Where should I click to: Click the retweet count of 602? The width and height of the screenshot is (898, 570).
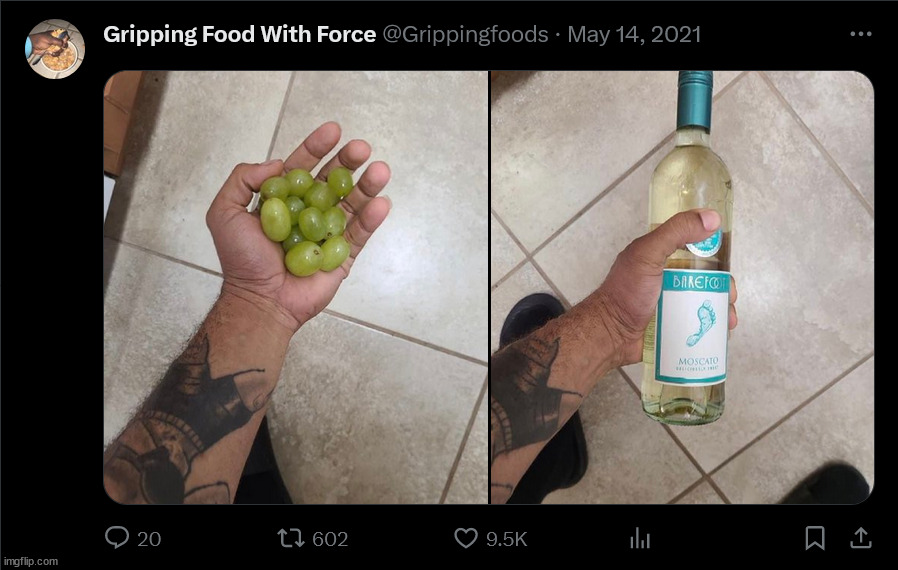click(x=330, y=540)
